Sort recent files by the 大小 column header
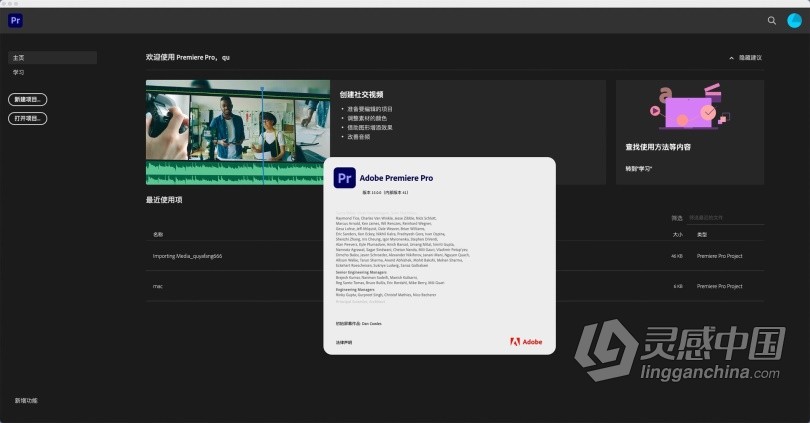810x423 pixels. (x=677, y=234)
